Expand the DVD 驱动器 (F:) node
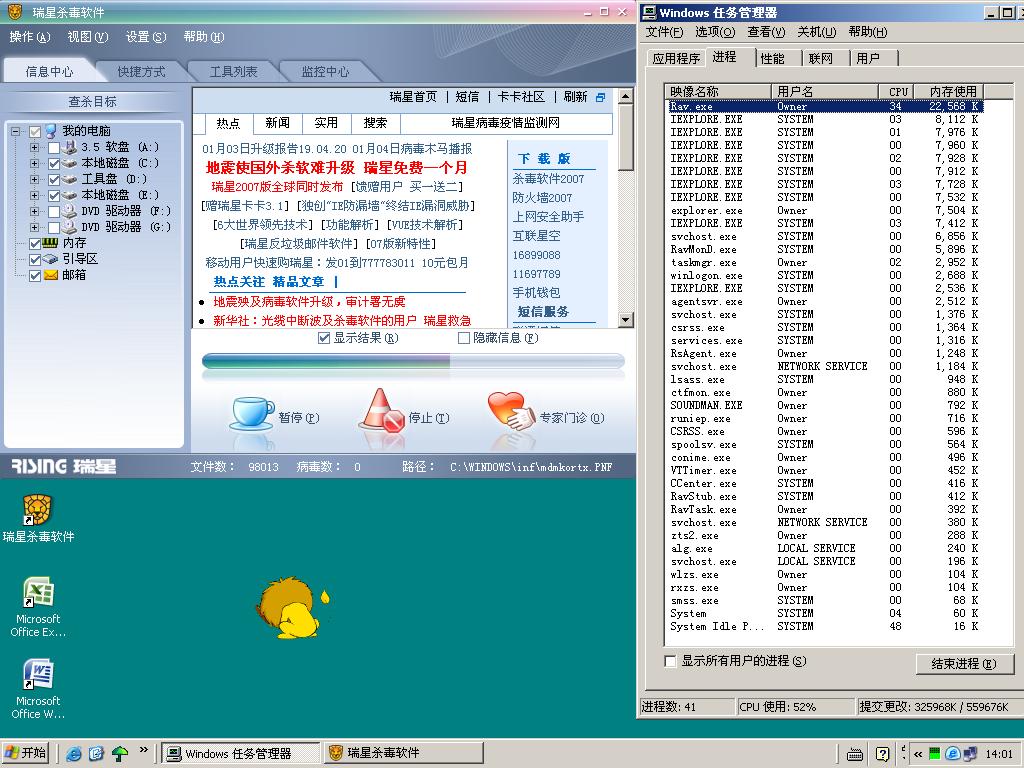The width and height of the screenshot is (1024, 768). 35,211
